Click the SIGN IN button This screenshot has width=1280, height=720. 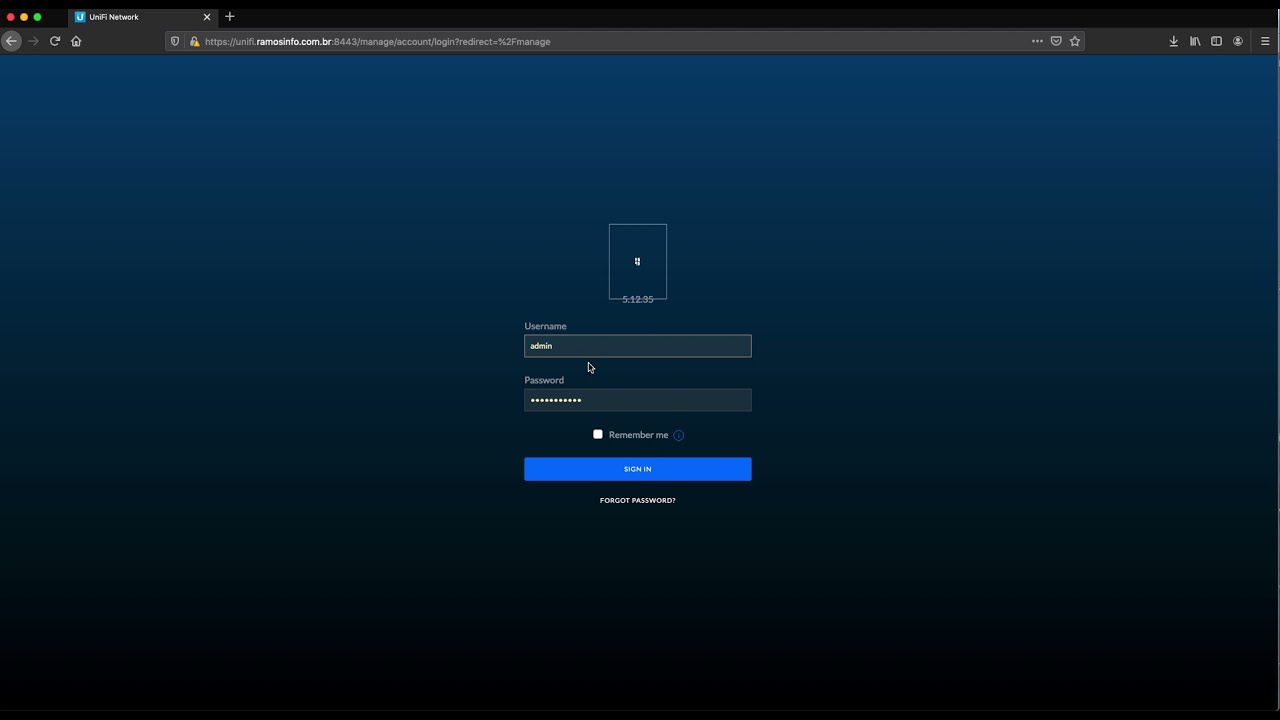click(638, 469)
